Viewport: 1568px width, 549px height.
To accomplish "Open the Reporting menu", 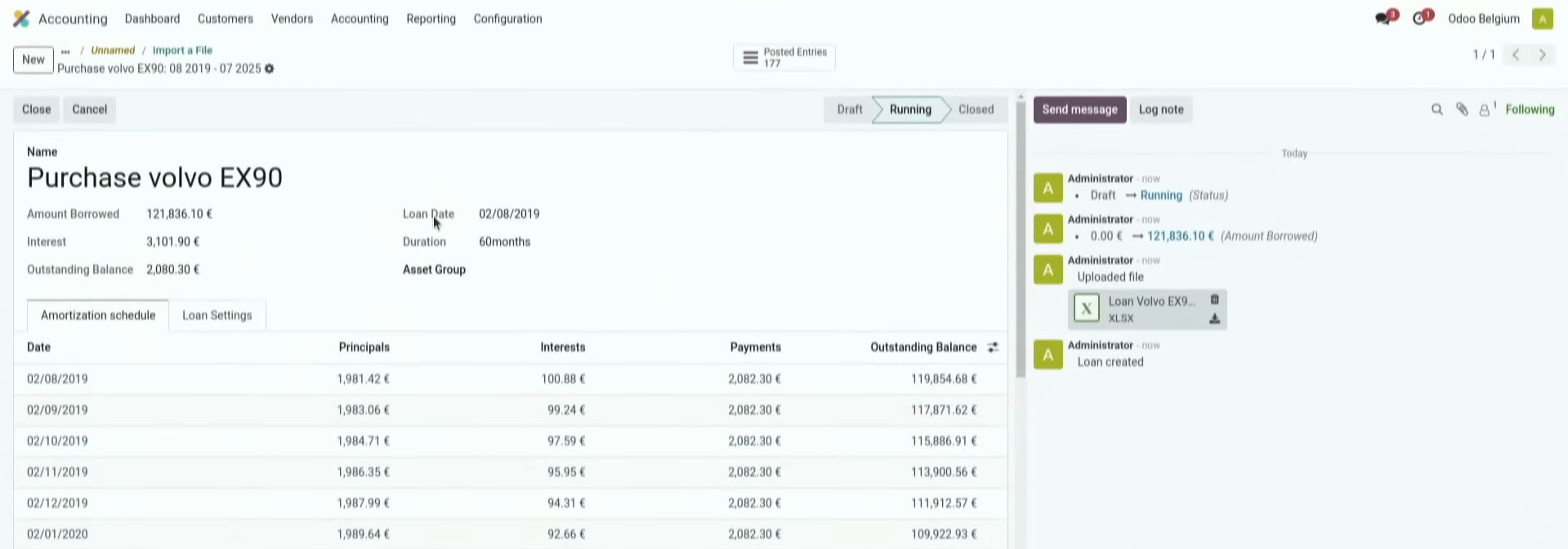I will tap(431, 19).
